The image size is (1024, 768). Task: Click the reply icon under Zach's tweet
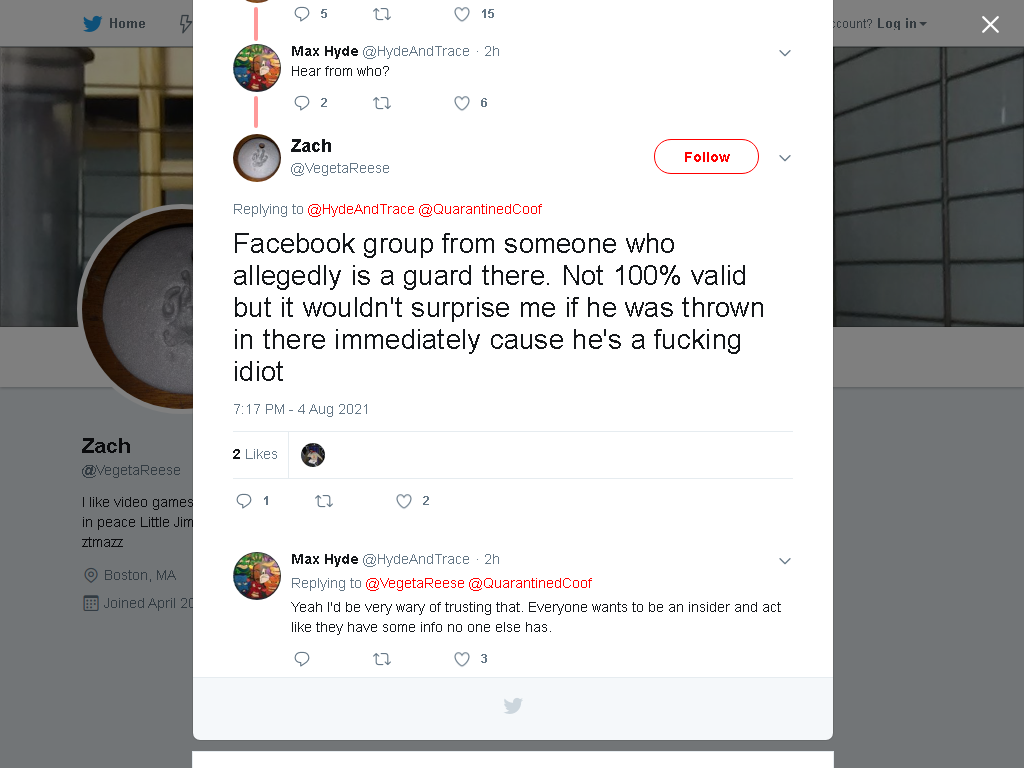(244, 501)
